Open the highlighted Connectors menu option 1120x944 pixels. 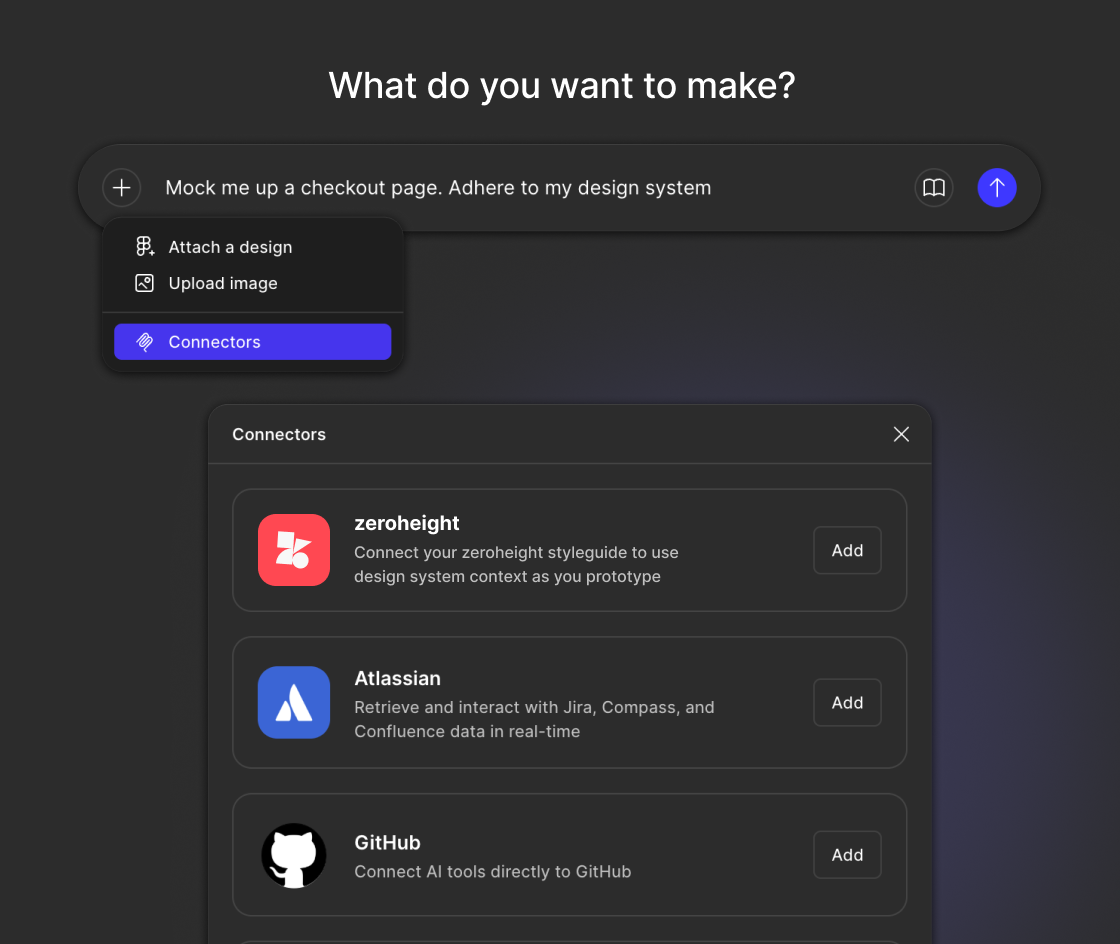coord(252,341)
